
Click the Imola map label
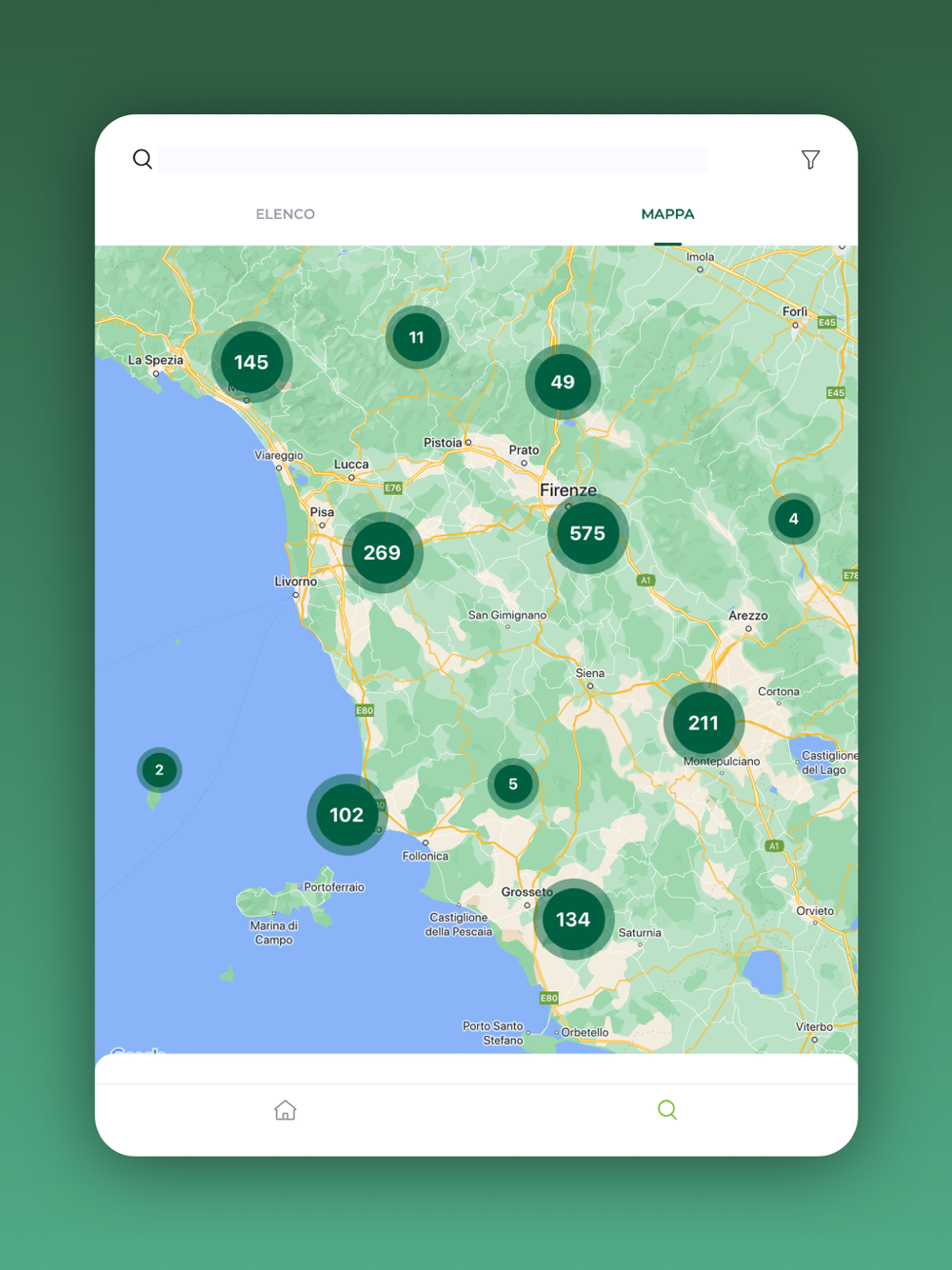[x=700, y=257]
